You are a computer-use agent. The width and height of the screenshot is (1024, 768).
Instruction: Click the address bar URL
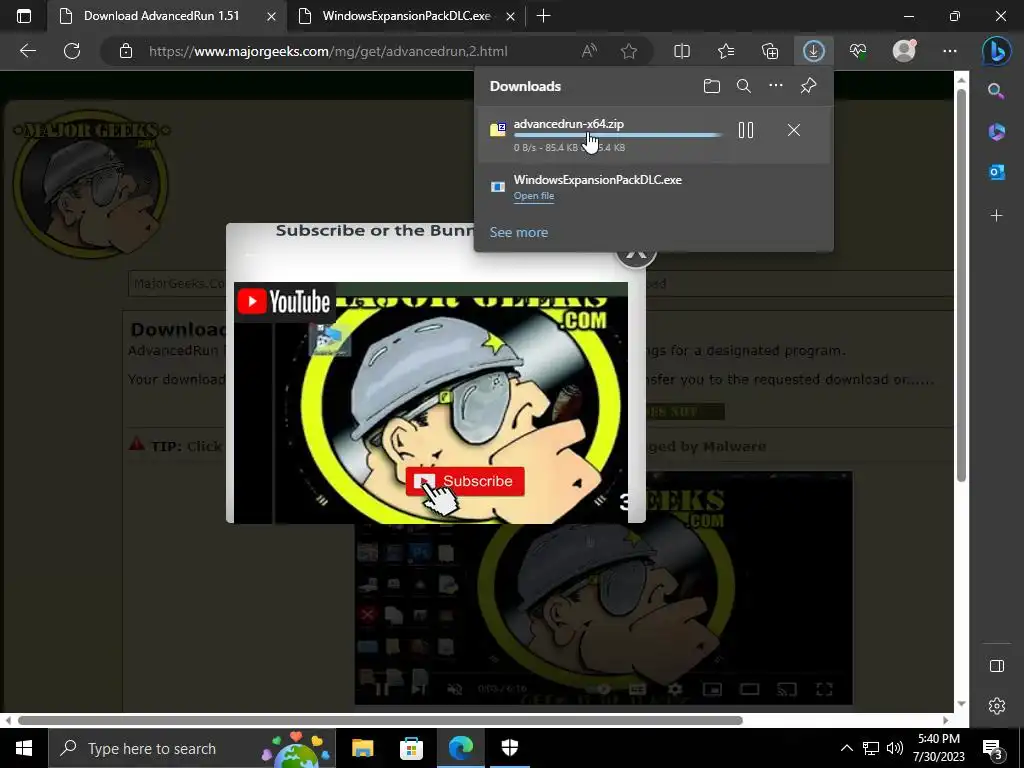click(x=328, y=51)
